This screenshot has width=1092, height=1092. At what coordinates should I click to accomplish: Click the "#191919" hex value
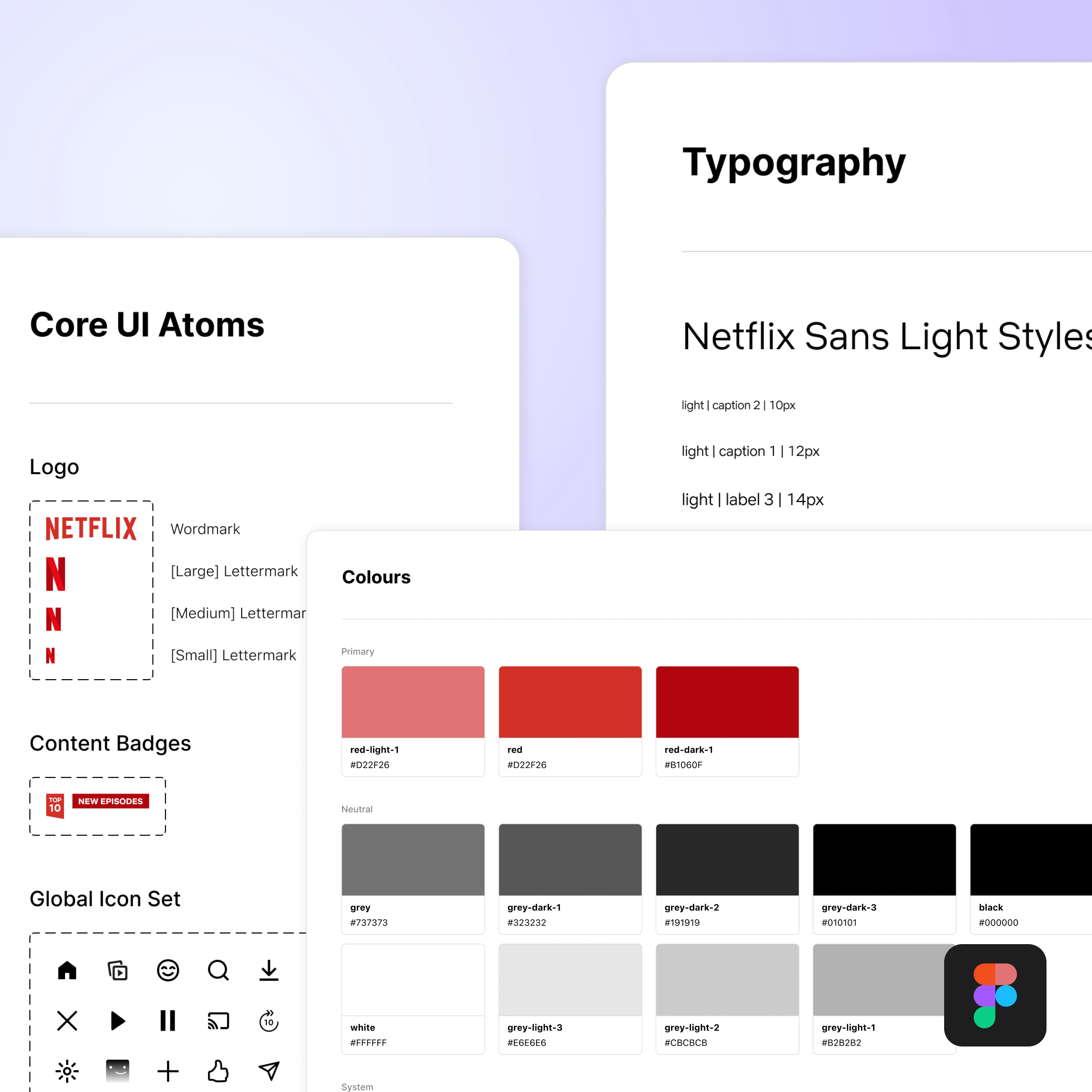pos(682,923)
